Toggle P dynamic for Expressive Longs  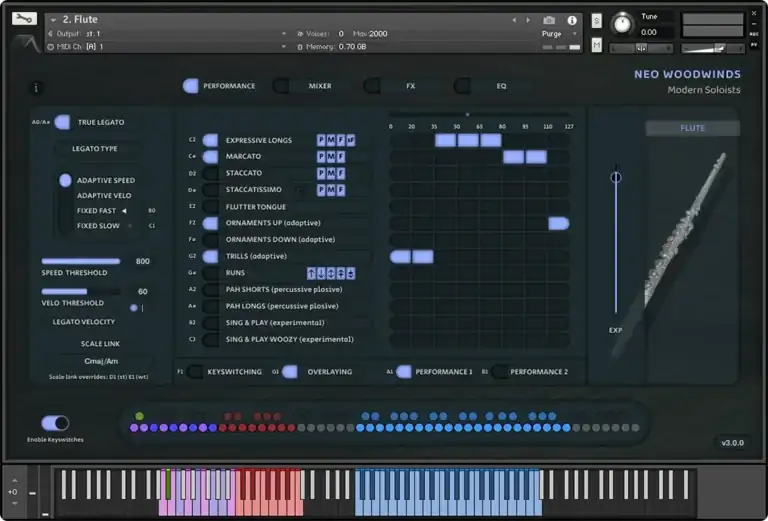[x=321, y=141]
